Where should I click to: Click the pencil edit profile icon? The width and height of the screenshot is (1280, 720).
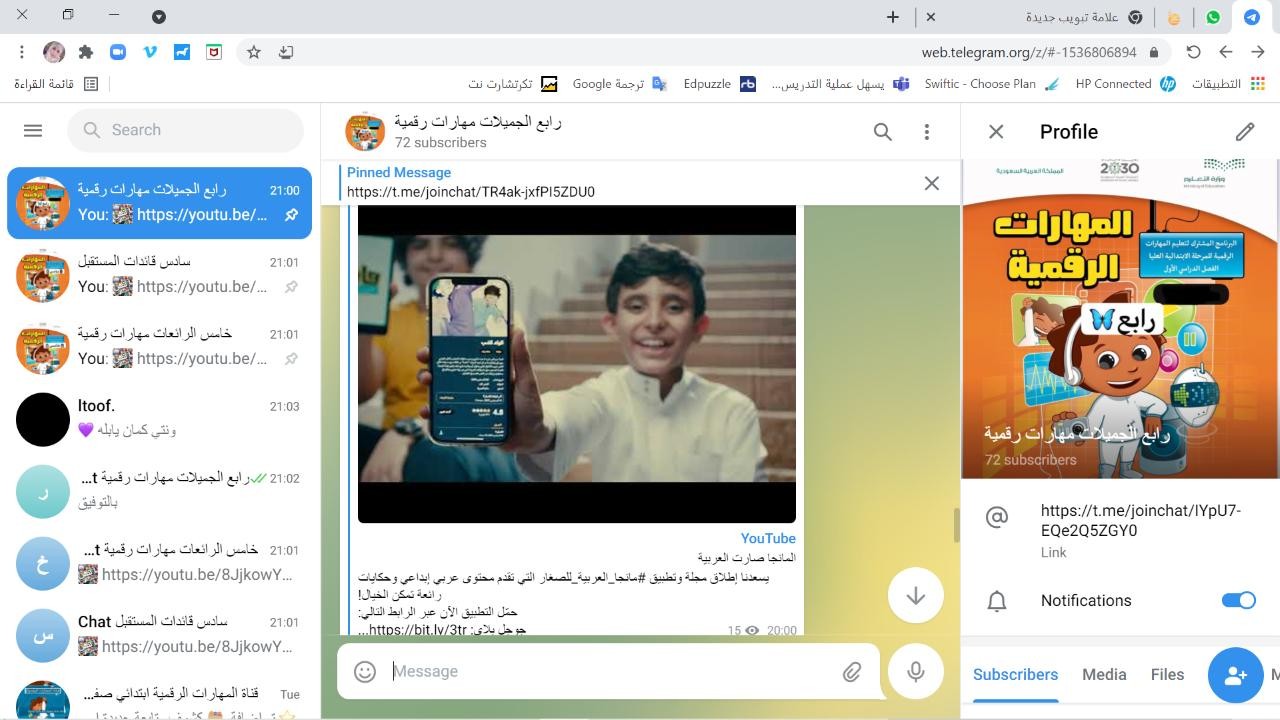tap(1244, 132)
